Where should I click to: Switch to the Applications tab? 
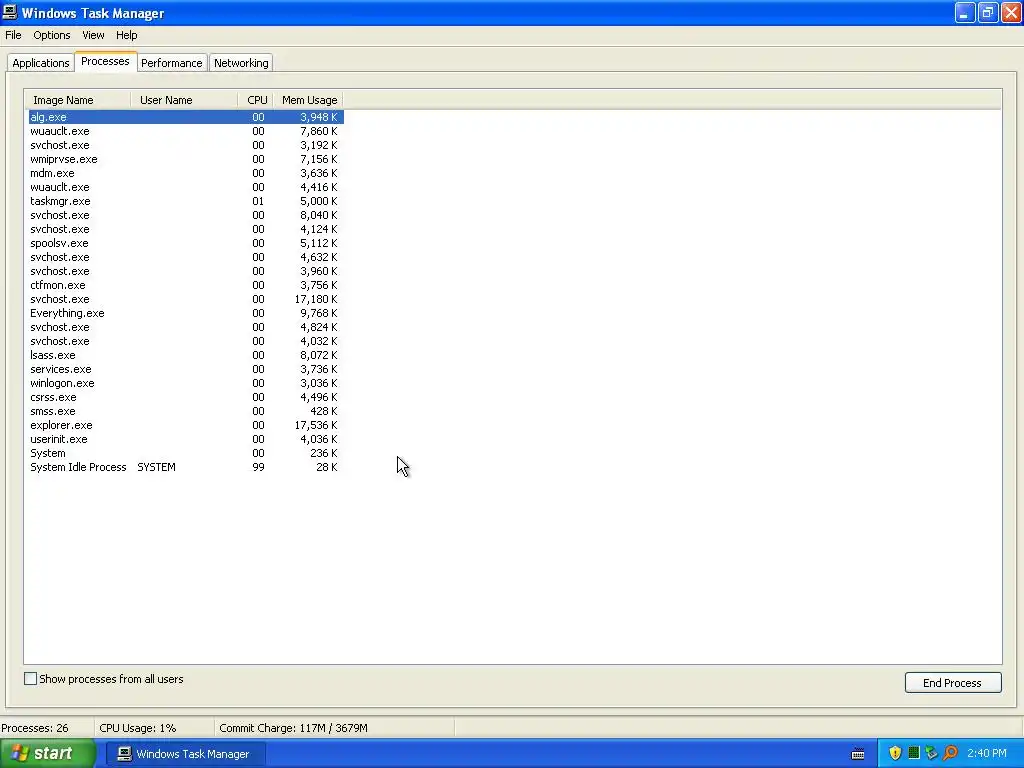click(40, 63)
